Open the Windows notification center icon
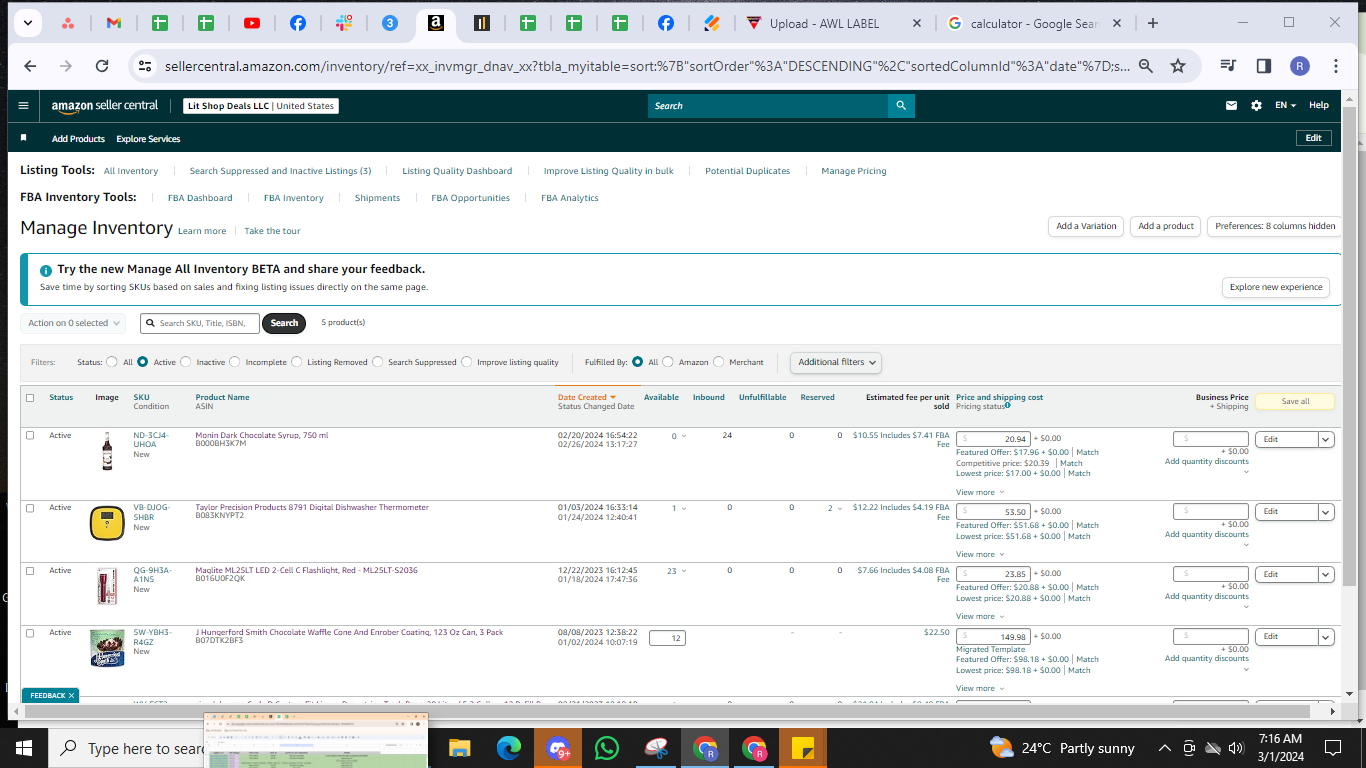Viewport: 1366px width, 768px height. click(1333, 748)
